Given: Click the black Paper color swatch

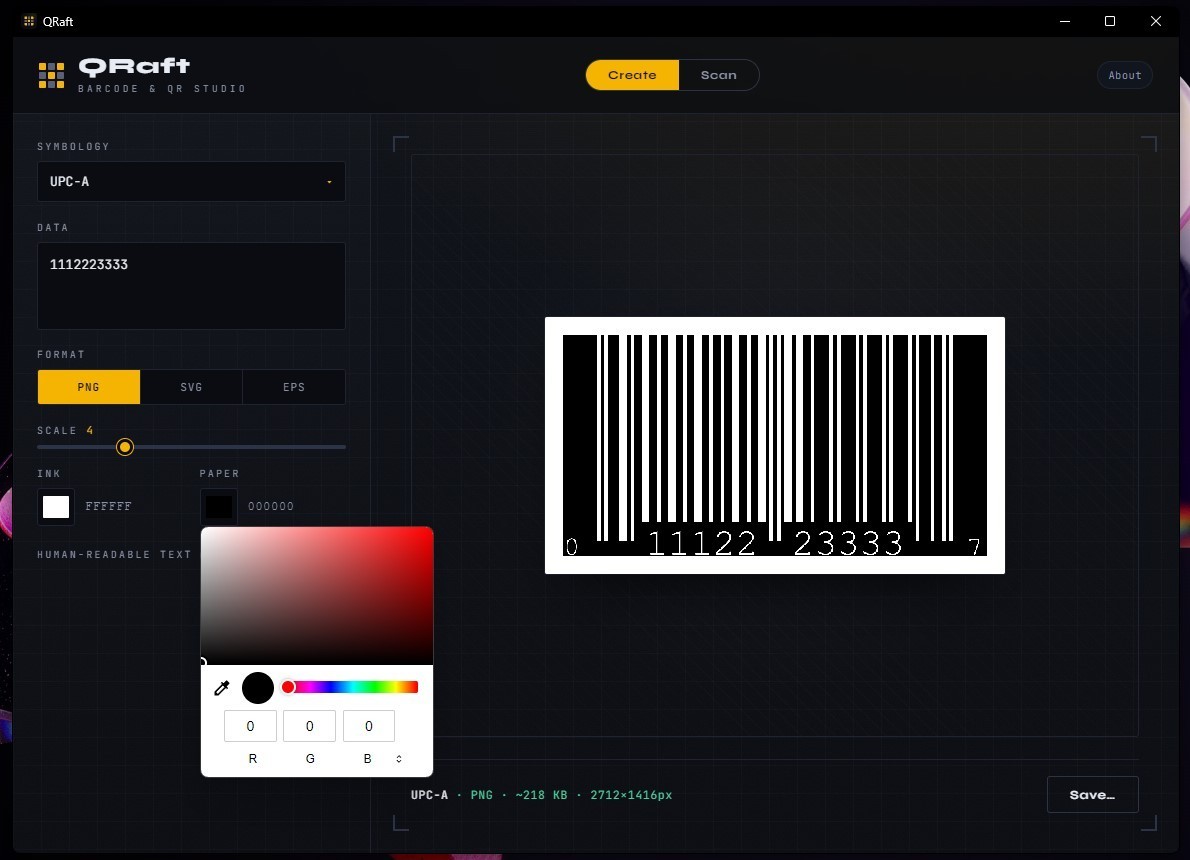Looking at the screenshot, I should point(219,506).
